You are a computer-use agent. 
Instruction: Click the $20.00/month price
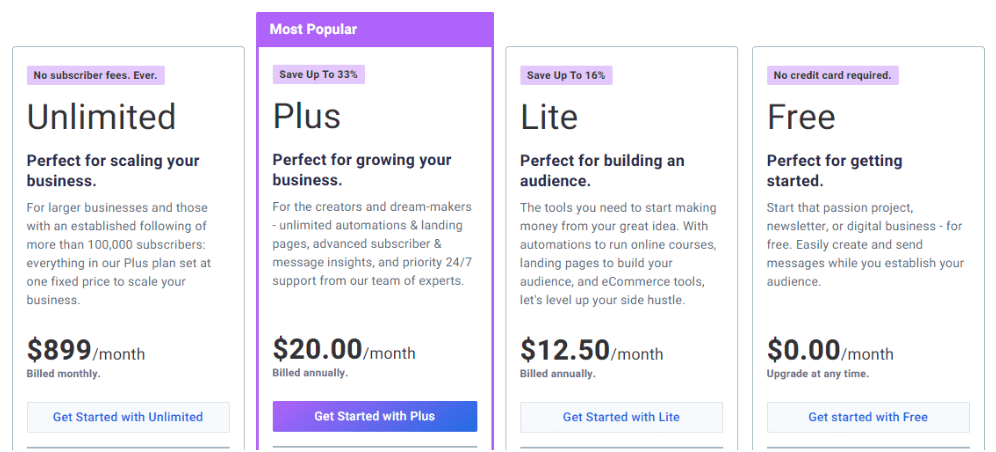[344, 350]
